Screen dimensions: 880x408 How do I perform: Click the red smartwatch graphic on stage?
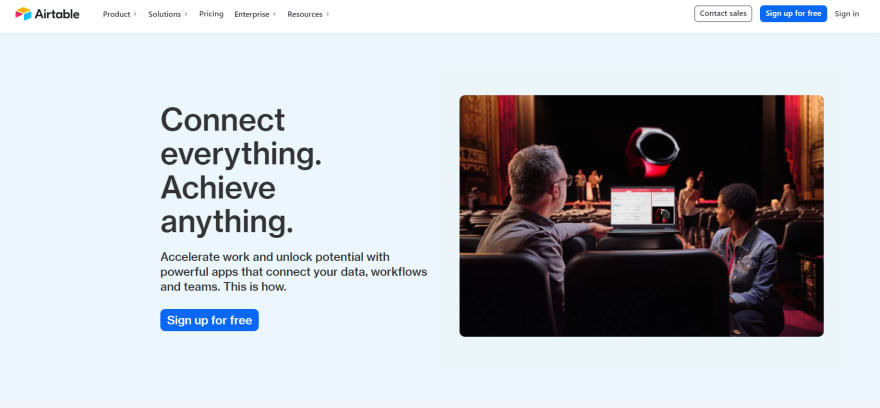coord(652,152)
